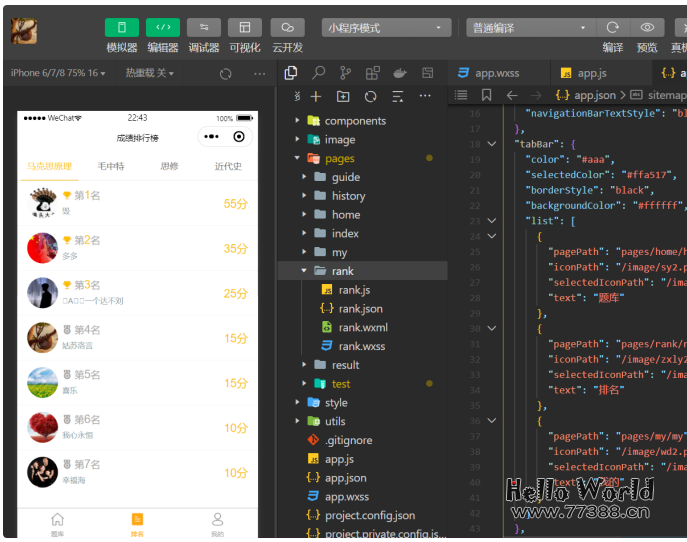Click the mini program capsule menu dots
The width and height of the screenshot is (687, 542).
211,137
